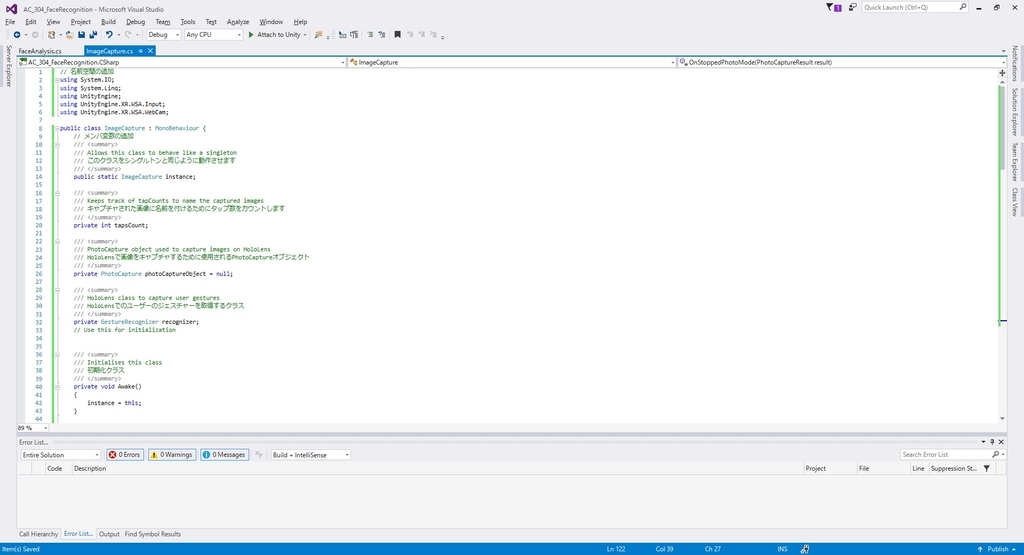Click the Undo arrow icon
Image resolution: width=1024 pixels, height=555 pixels.
(109, 35)
